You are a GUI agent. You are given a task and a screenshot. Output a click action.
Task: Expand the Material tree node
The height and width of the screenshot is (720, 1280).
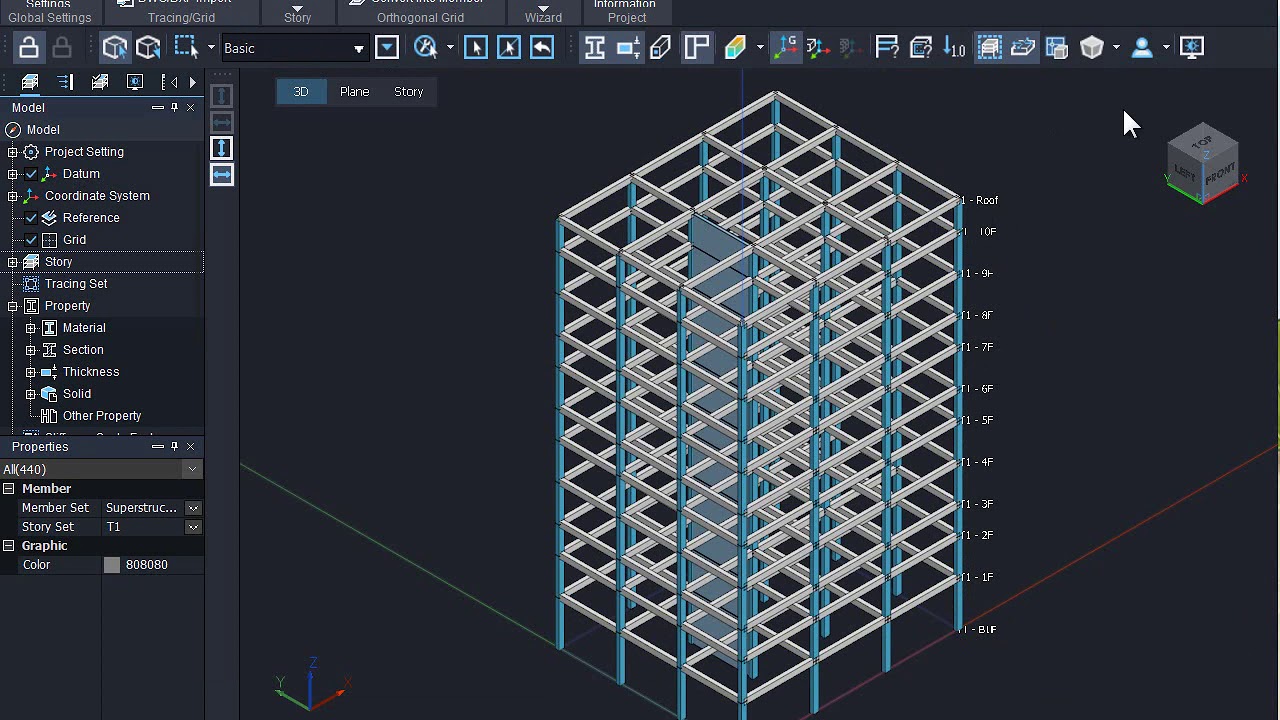[x=31, y=328]
